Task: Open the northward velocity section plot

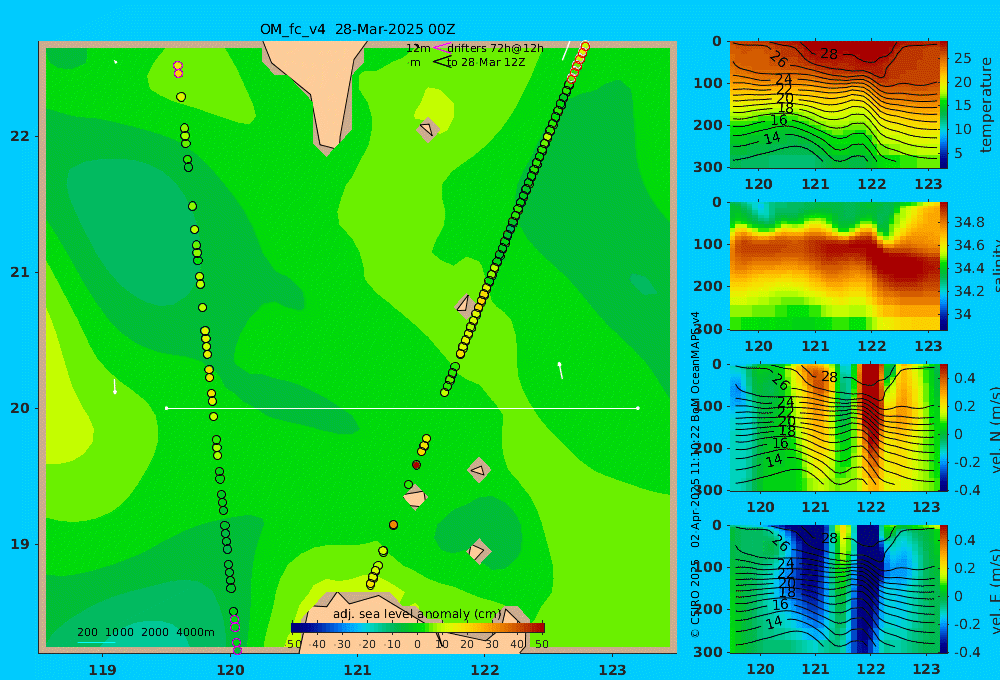Action: click(x=835, y=428)
